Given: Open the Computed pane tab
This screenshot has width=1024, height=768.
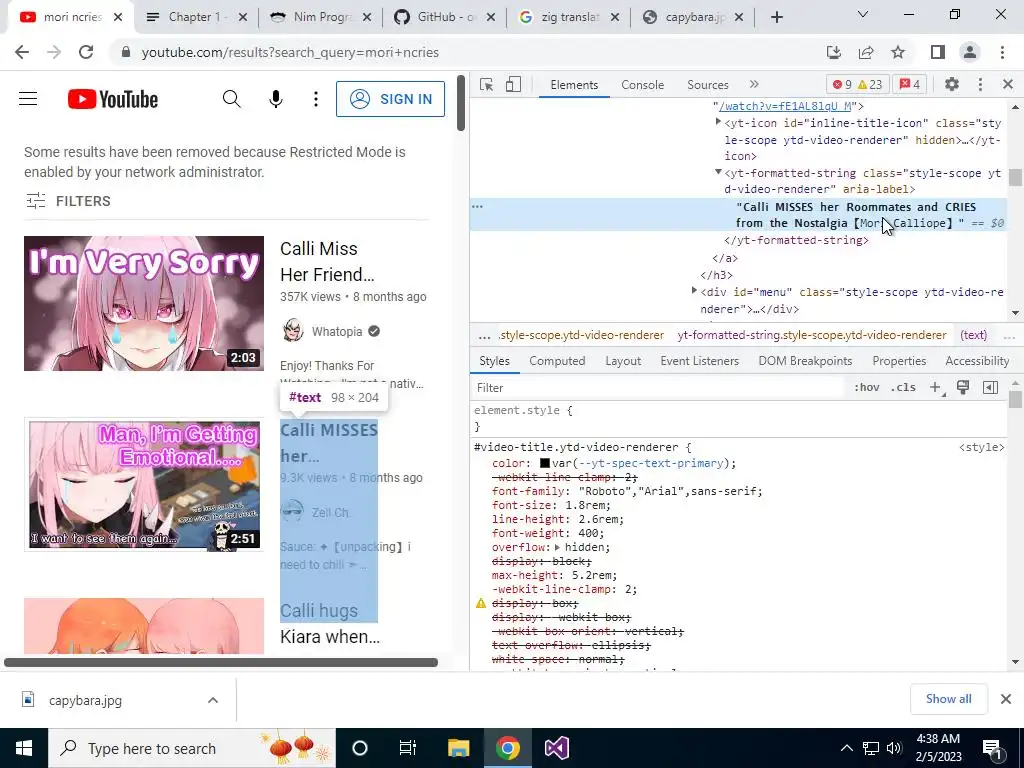Looking at the screenshot, I should click(x=557, y=361).
